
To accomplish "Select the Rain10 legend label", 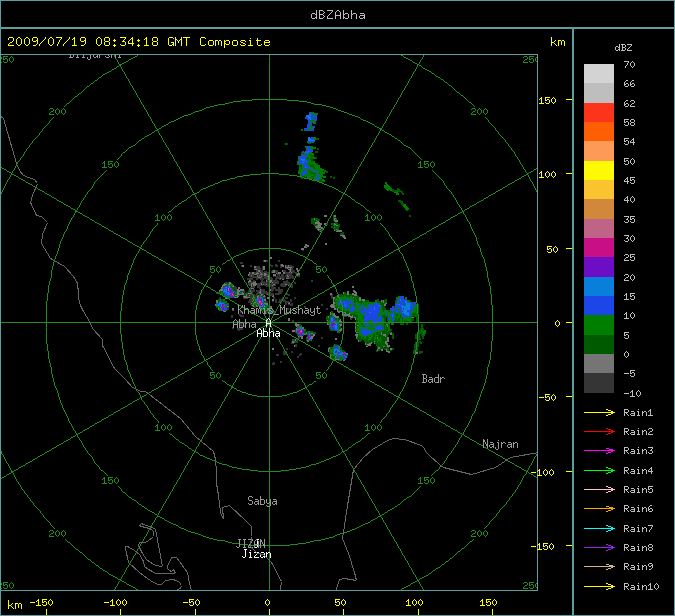I will tap(641, 586).
